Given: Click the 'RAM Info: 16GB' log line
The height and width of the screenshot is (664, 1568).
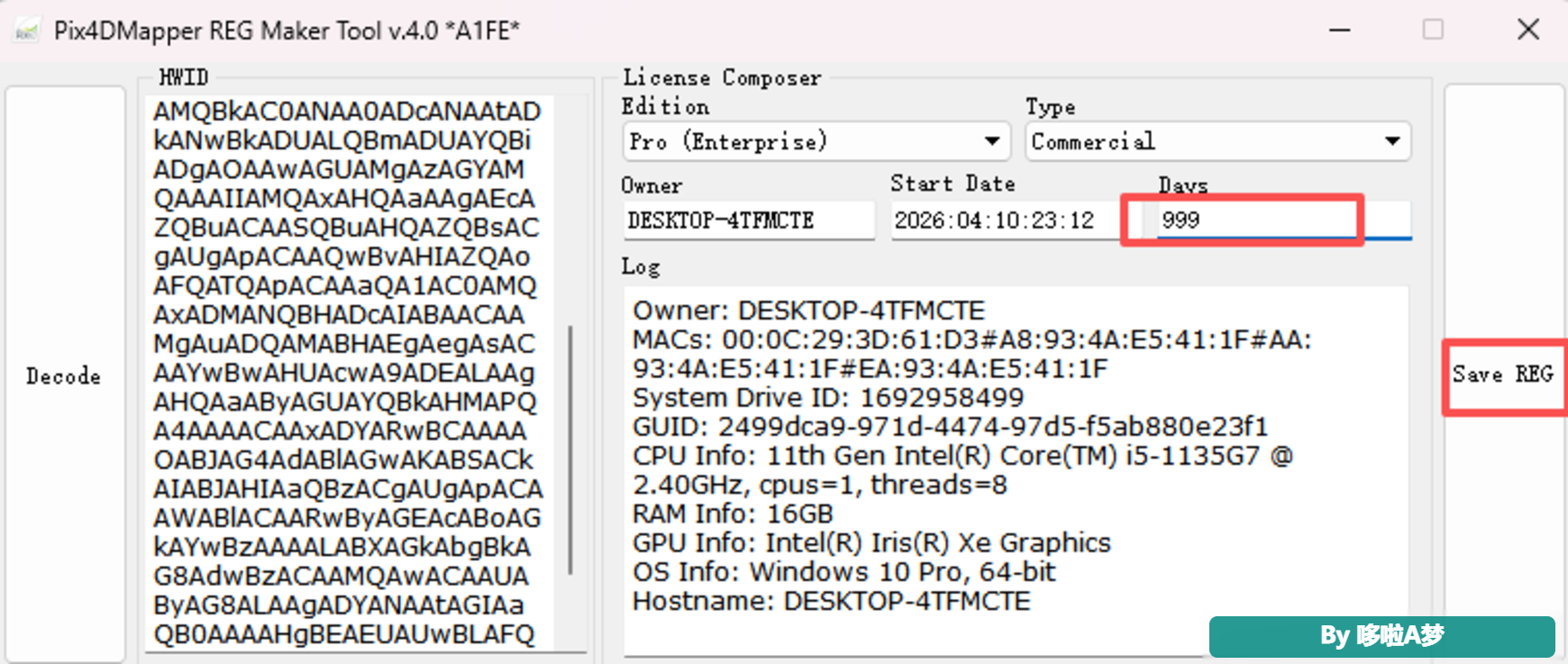Looking at the screenshot, I should (x=733, y=514).
